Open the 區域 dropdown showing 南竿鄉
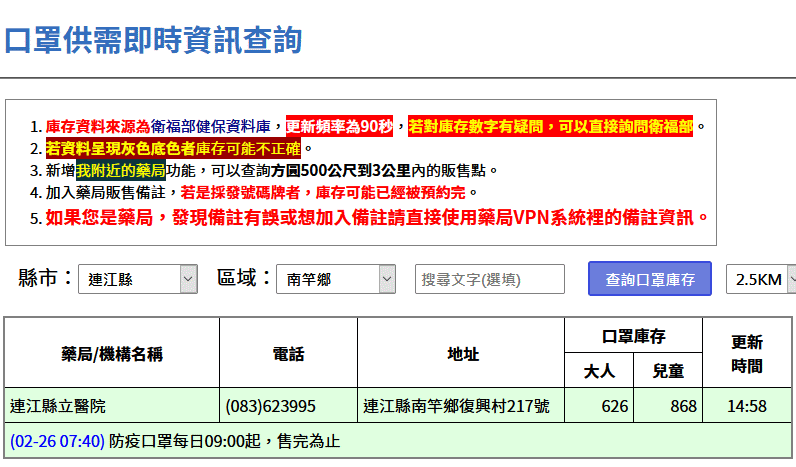 [336, 279]
